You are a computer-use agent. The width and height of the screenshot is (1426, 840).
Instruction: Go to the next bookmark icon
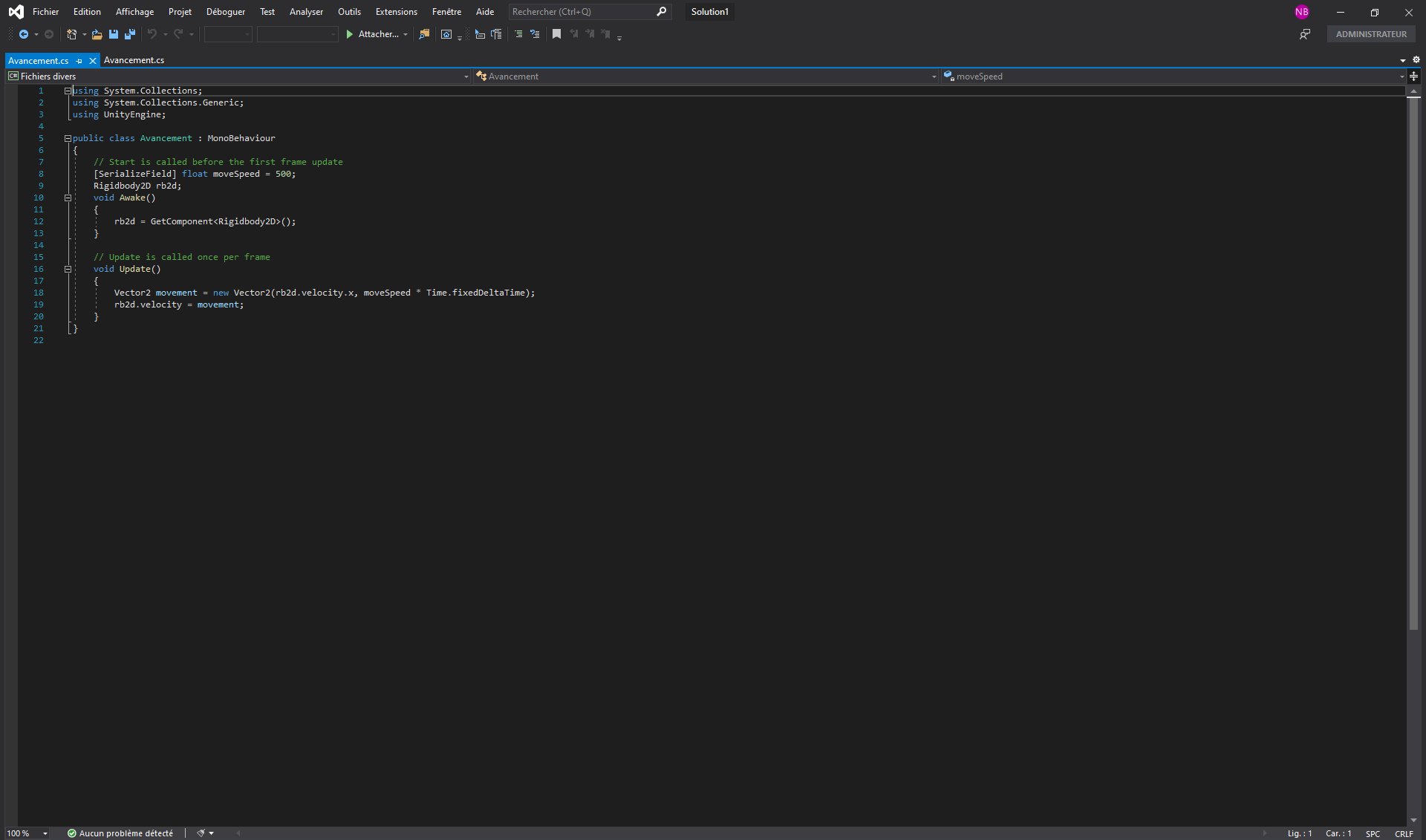pos(590,34)
